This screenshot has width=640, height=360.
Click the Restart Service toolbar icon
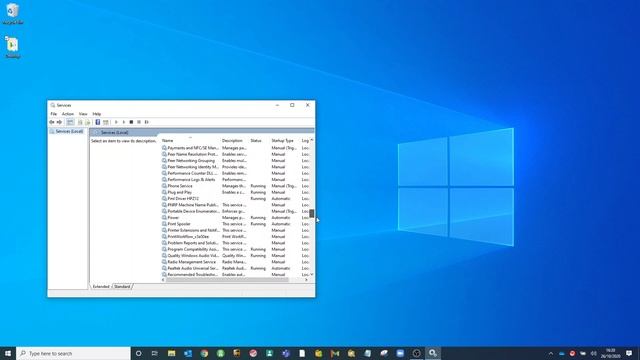(147, 122)
